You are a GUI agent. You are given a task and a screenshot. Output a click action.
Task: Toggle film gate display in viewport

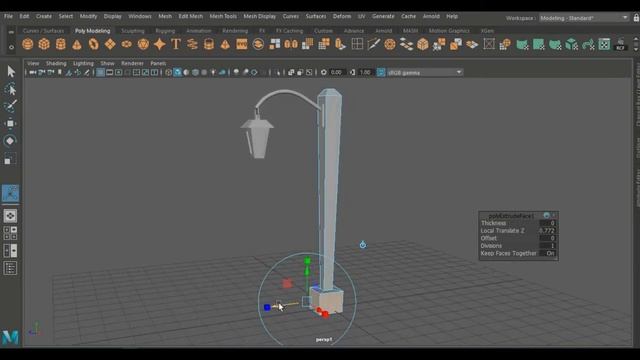[x=109, y=72]
